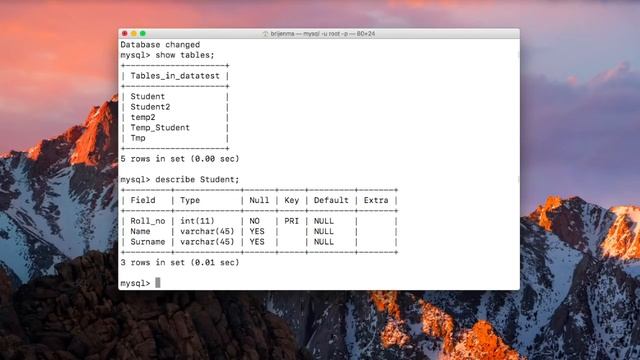The width and height of the screenshot is (640, 360).
Task: Click the 'describe Student;' command text
Action: click(197, 180)
